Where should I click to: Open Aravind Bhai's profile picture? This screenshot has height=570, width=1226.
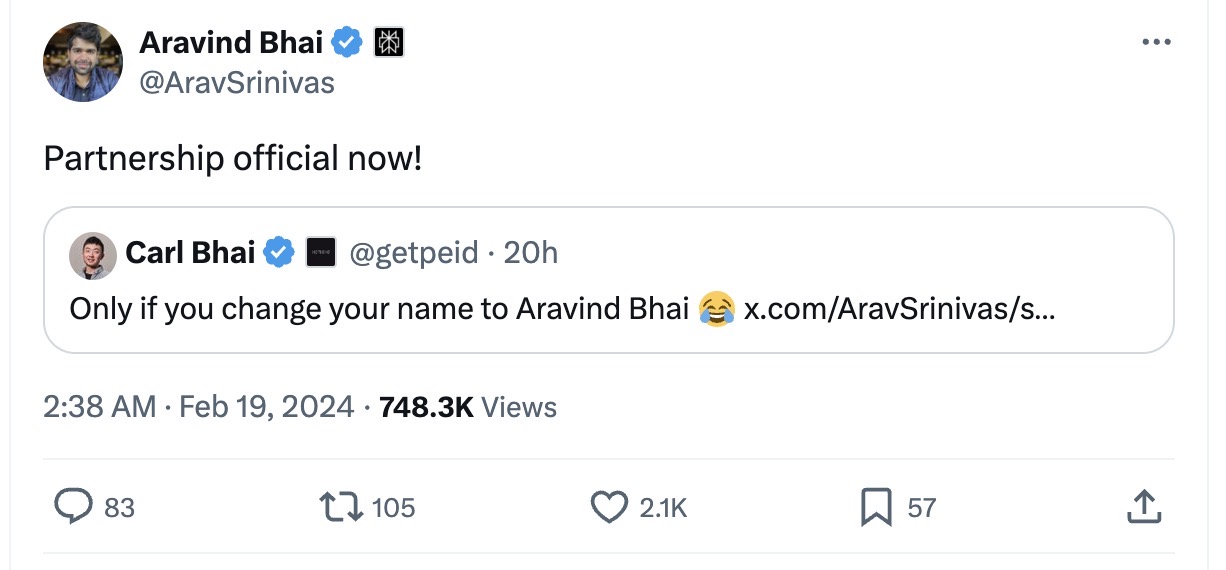(82, 61)
